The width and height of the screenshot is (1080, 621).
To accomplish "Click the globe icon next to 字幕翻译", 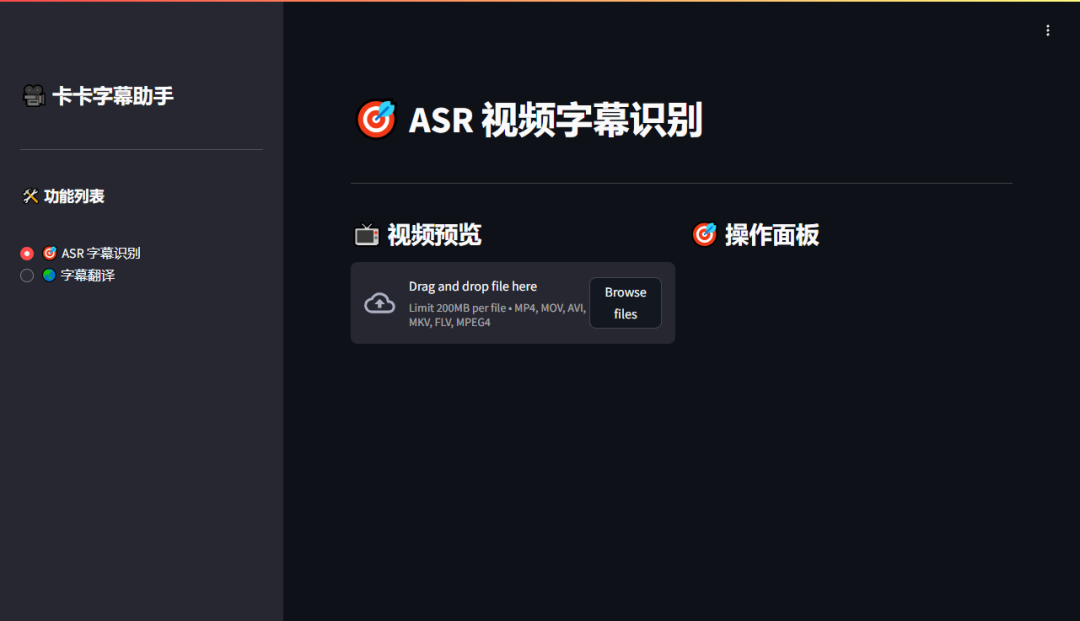I will [51, 275].
